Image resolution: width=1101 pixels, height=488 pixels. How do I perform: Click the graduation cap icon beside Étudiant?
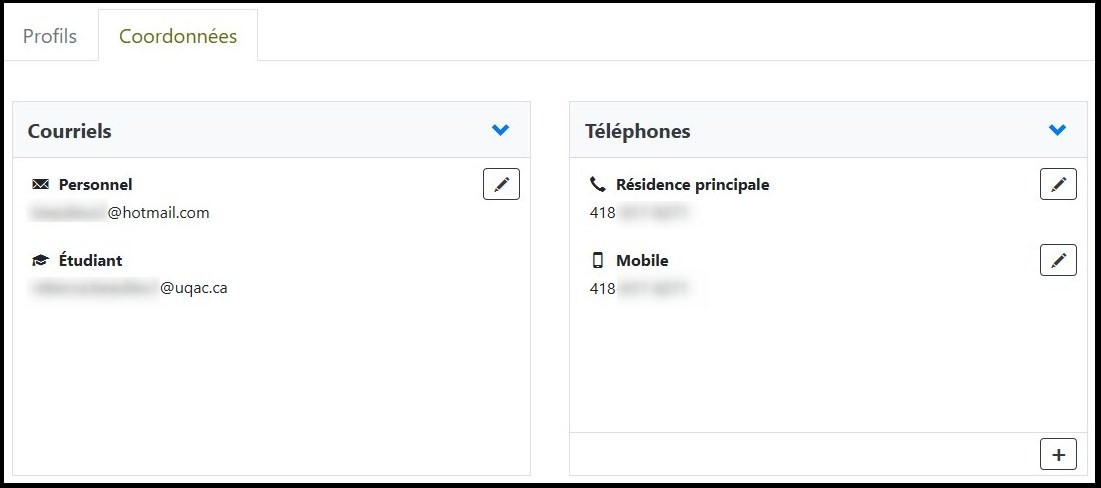pos(40,261)
